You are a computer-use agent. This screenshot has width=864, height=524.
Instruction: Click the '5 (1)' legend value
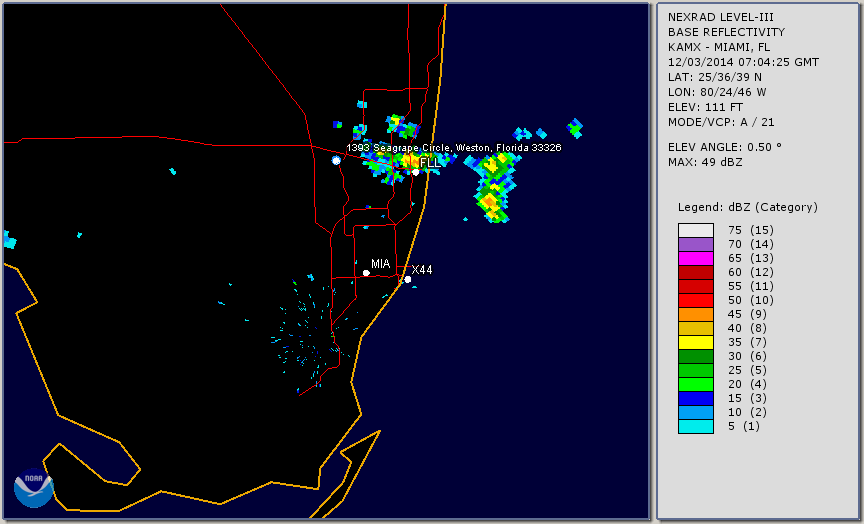pos(743,426)
